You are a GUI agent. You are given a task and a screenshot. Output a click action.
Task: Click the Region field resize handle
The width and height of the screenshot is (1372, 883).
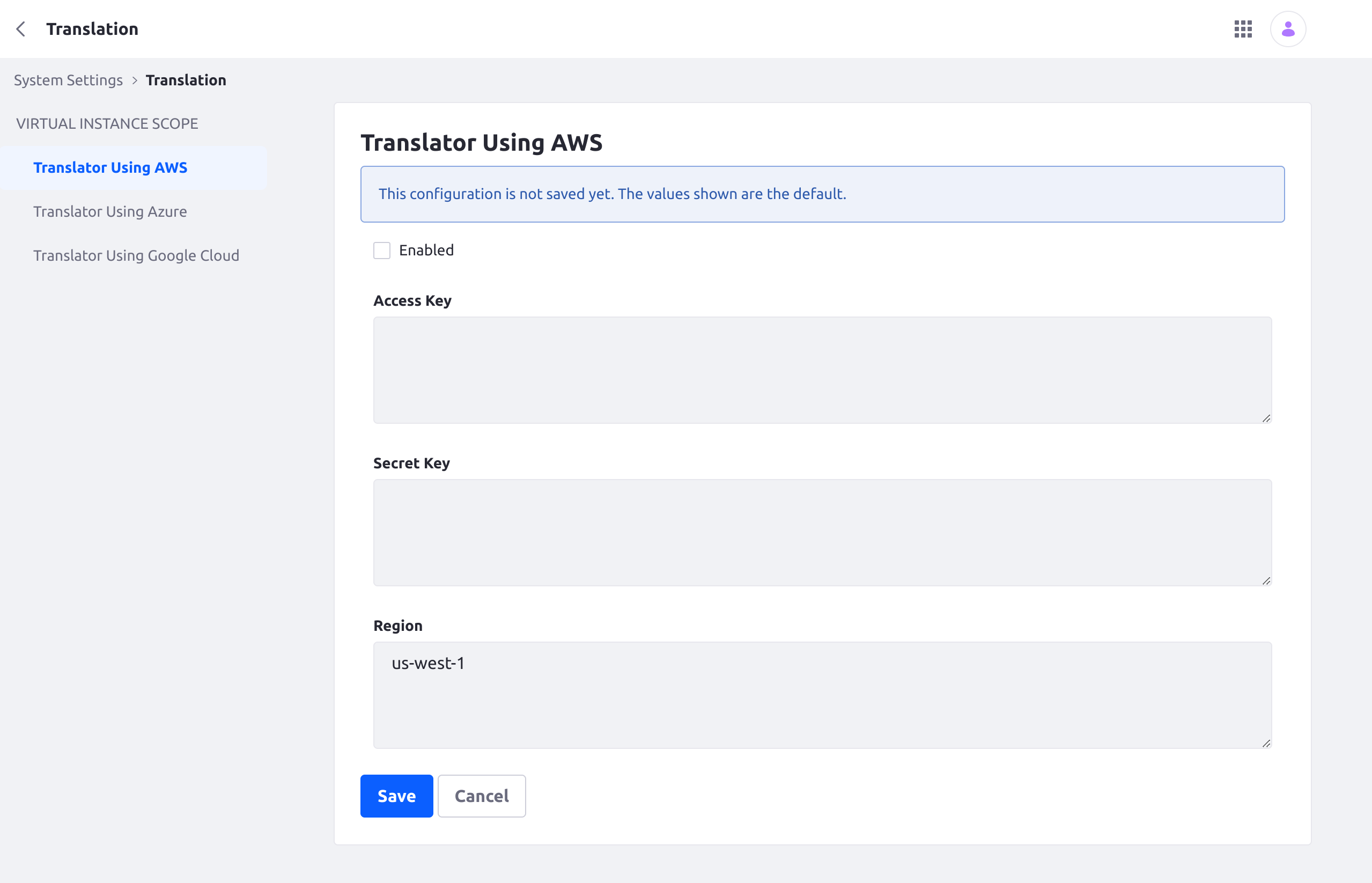[1266, 743]
